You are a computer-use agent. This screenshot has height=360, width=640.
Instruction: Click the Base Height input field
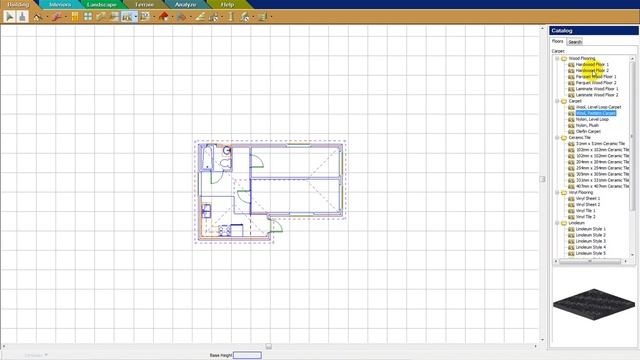[247, 355]
